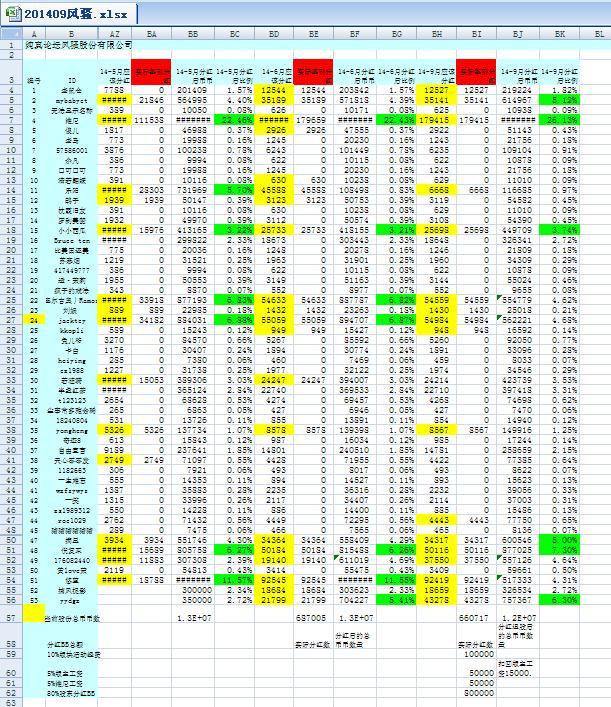Select column BD header

point(274,34)
